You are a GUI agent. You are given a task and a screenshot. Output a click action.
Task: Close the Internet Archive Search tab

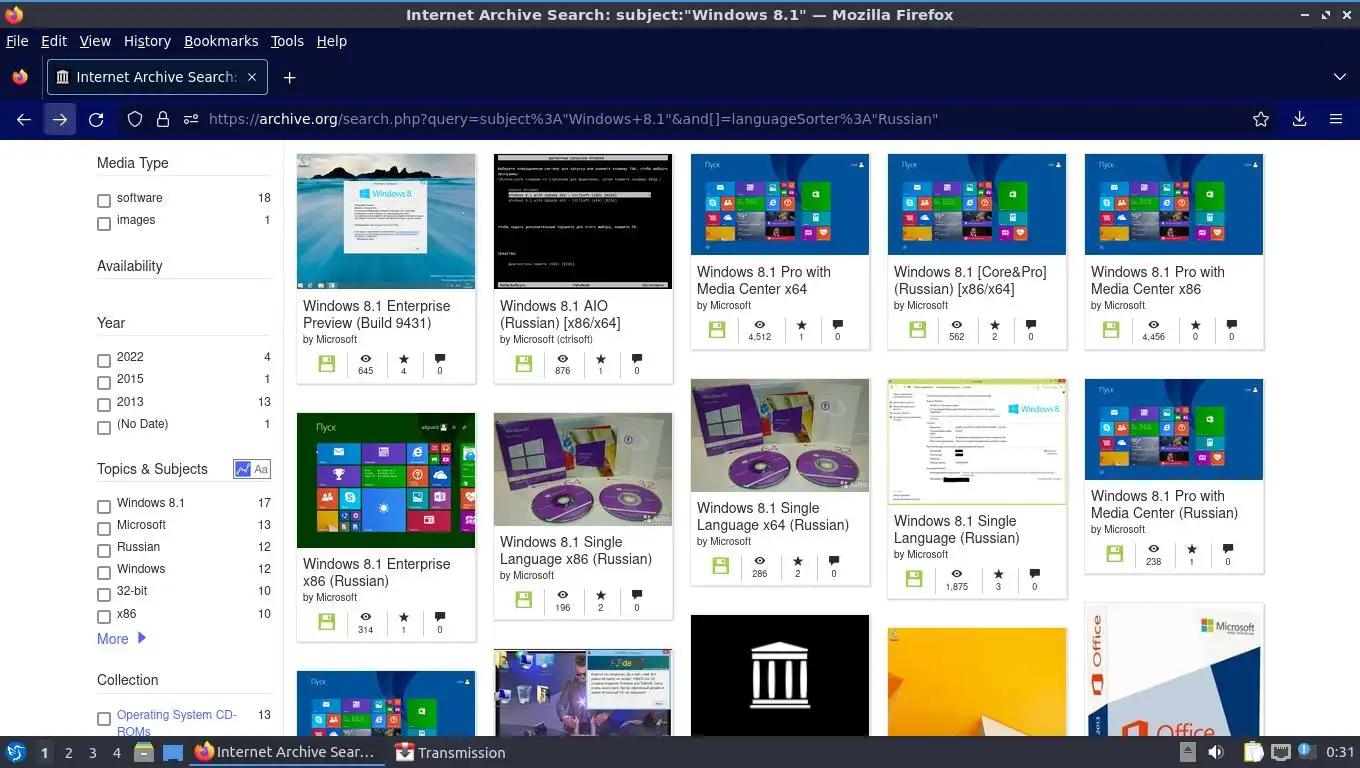point(252,77)
